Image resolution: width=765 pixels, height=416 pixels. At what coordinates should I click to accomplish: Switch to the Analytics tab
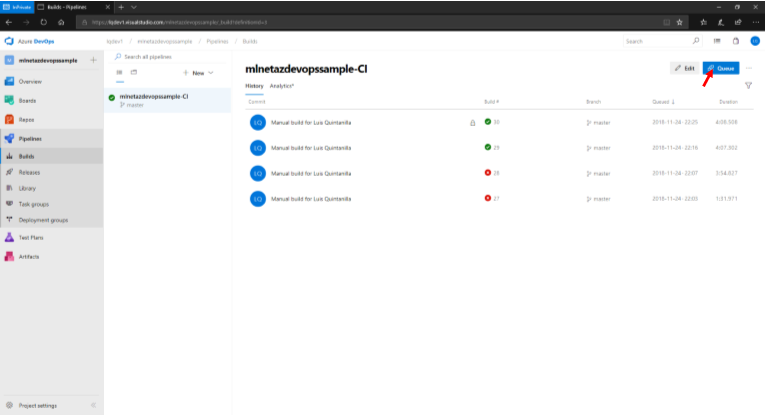point(282,86)
